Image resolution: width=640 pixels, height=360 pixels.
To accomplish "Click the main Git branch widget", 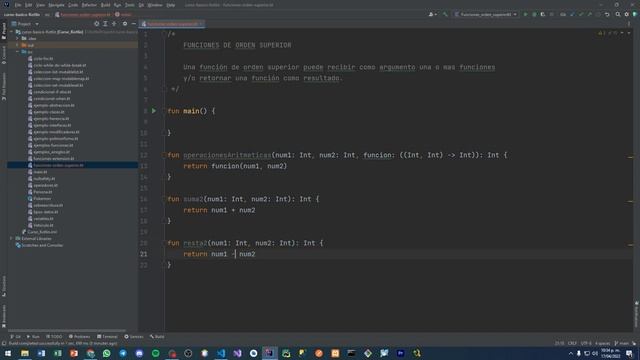I will coord(622,344).
